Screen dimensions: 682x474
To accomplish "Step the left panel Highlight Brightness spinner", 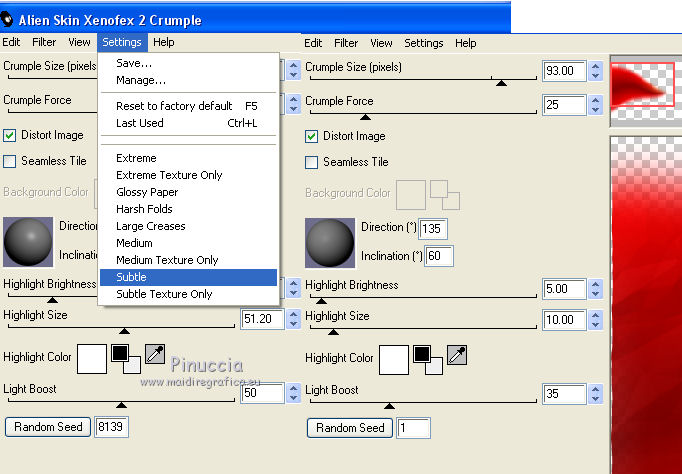I will (x=293, y=288).
